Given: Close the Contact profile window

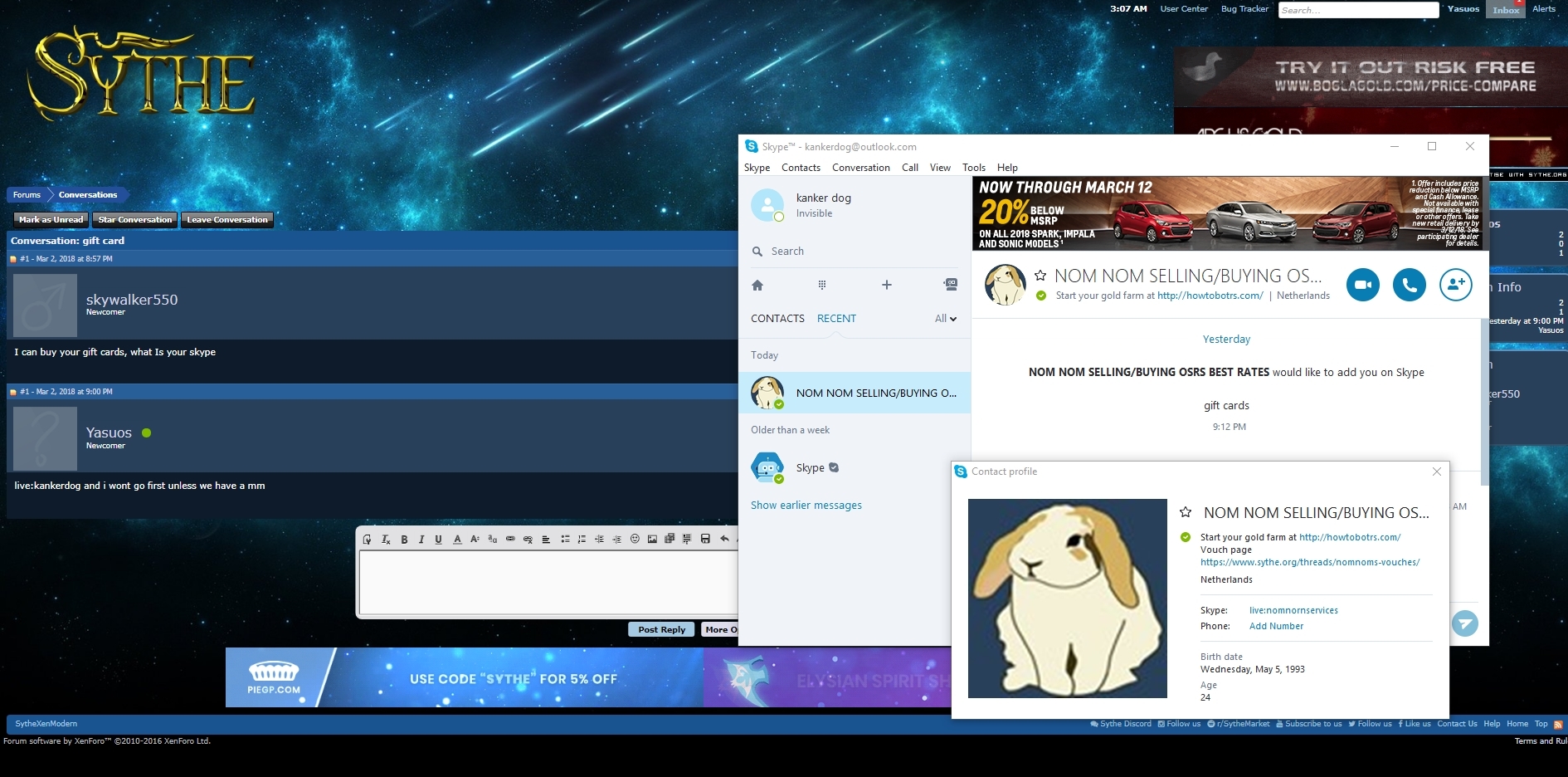Looking at the screenshot, I should (1437, 472).
